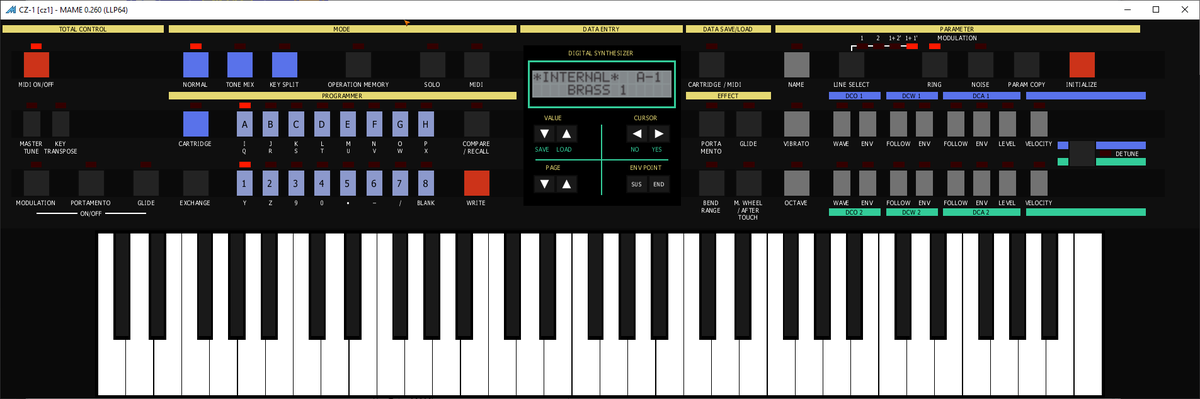Image resolution: width=1200 pixels, height=399 pixels.
Task: Click the Cartridge / MIDI data save button
Action: tap(712, 65)
